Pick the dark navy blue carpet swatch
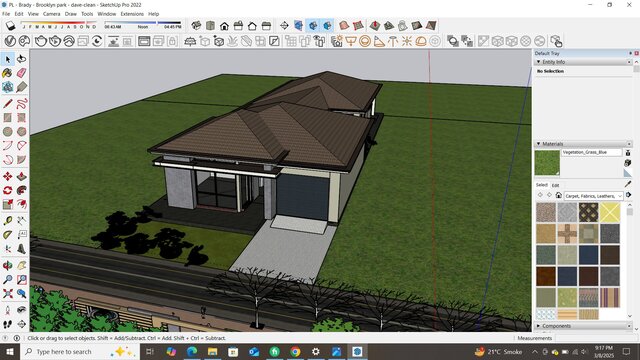This screenshot has height=360, width=640. click(589, 255)
